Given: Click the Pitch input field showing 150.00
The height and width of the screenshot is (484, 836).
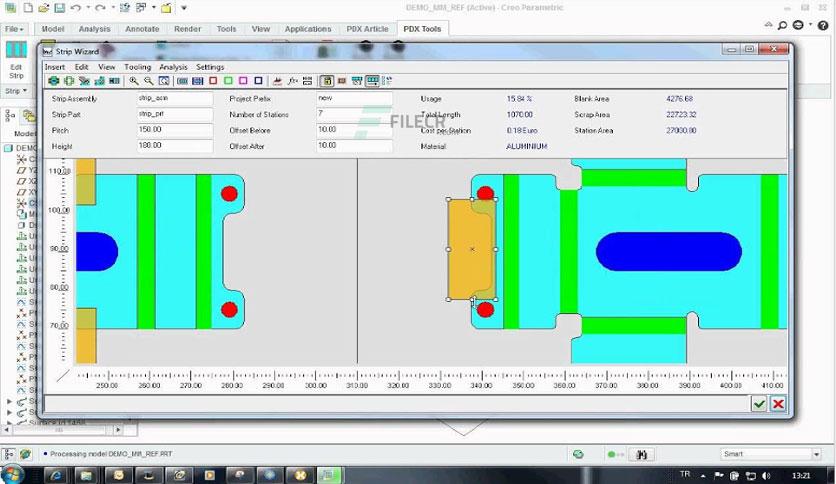Looking at the screenshot, I should [x=175, y=130].
